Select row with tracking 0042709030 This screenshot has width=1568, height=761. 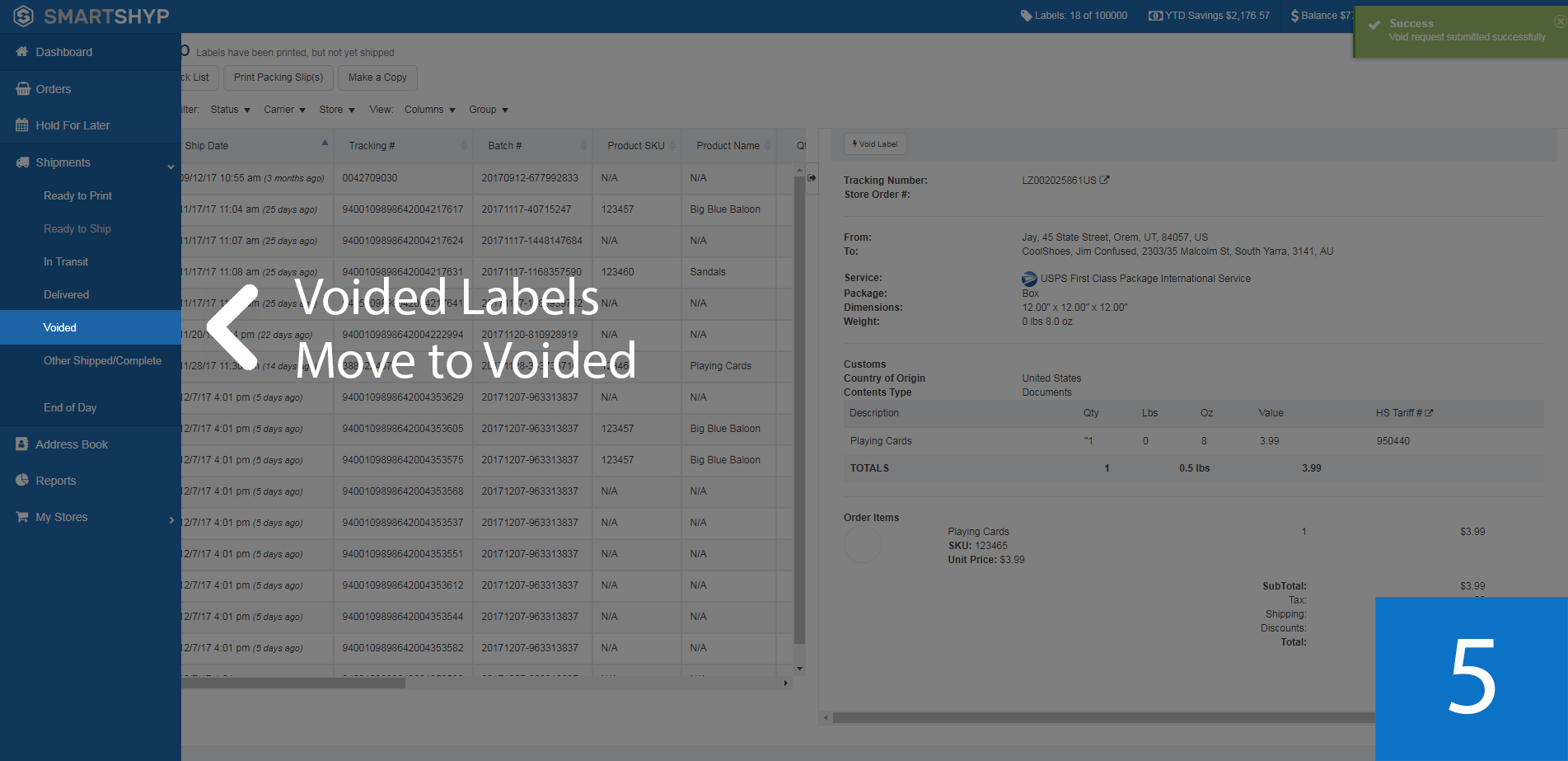[x=487, y=178]
